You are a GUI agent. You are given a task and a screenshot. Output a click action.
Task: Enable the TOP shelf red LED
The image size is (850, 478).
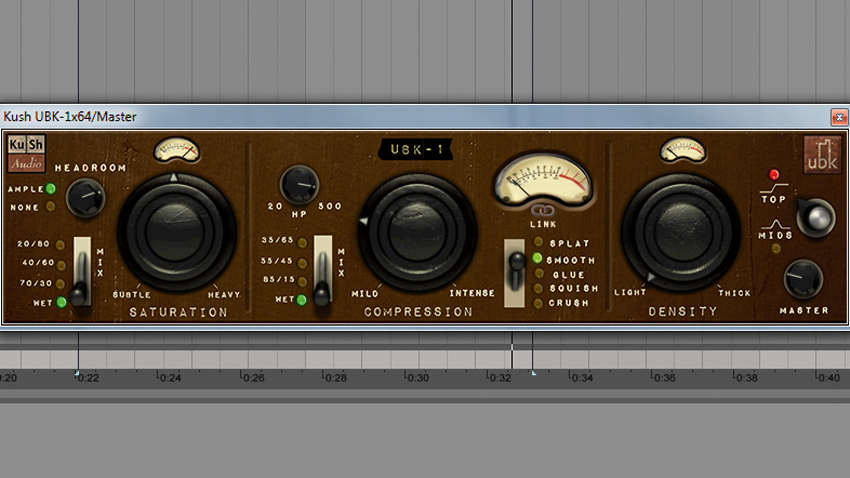point(774,175)
